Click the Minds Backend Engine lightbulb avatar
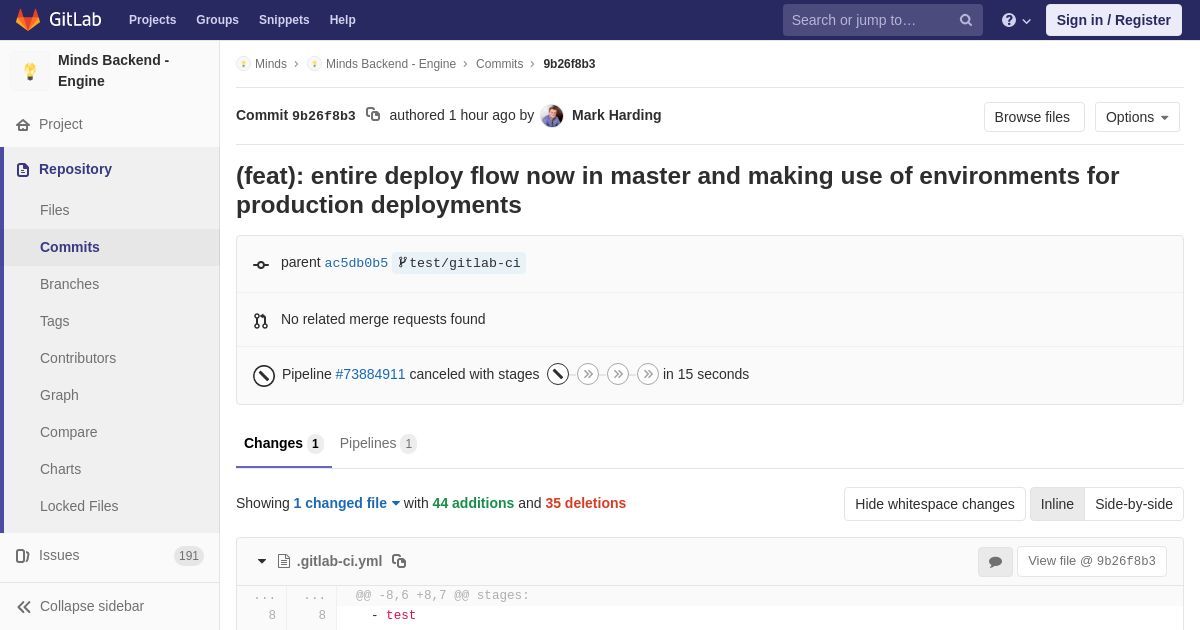Image resolution: width=1200 pixels, height=630 pixels. point(30,71)
